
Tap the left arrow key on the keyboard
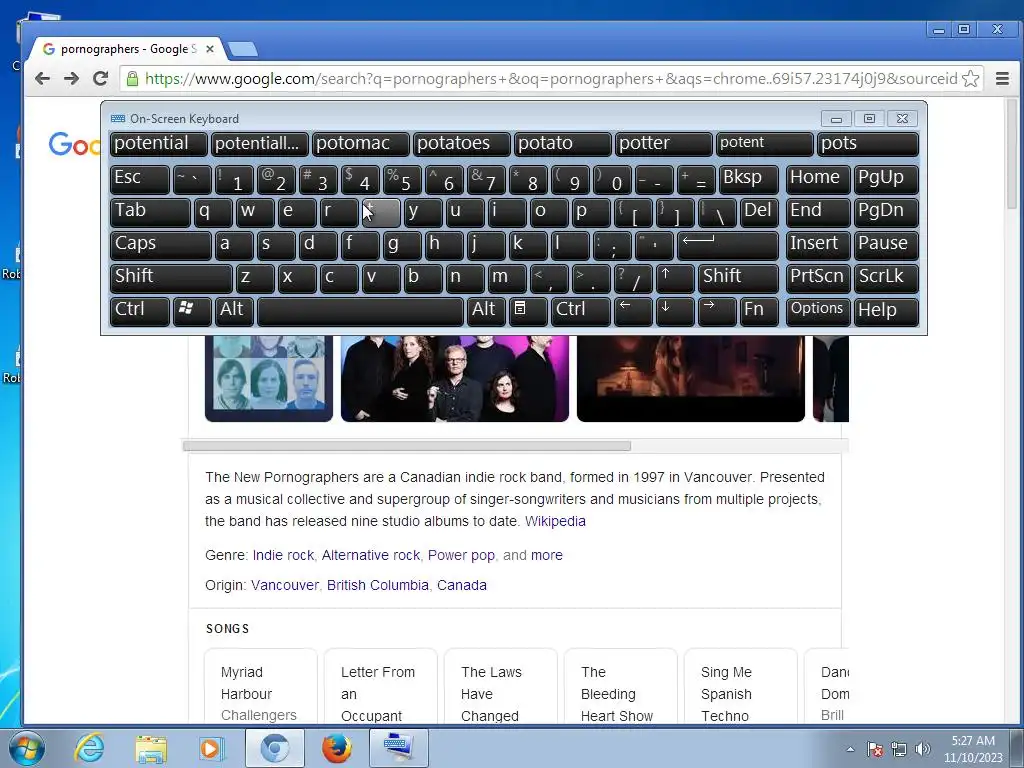[x=633, y=311]
